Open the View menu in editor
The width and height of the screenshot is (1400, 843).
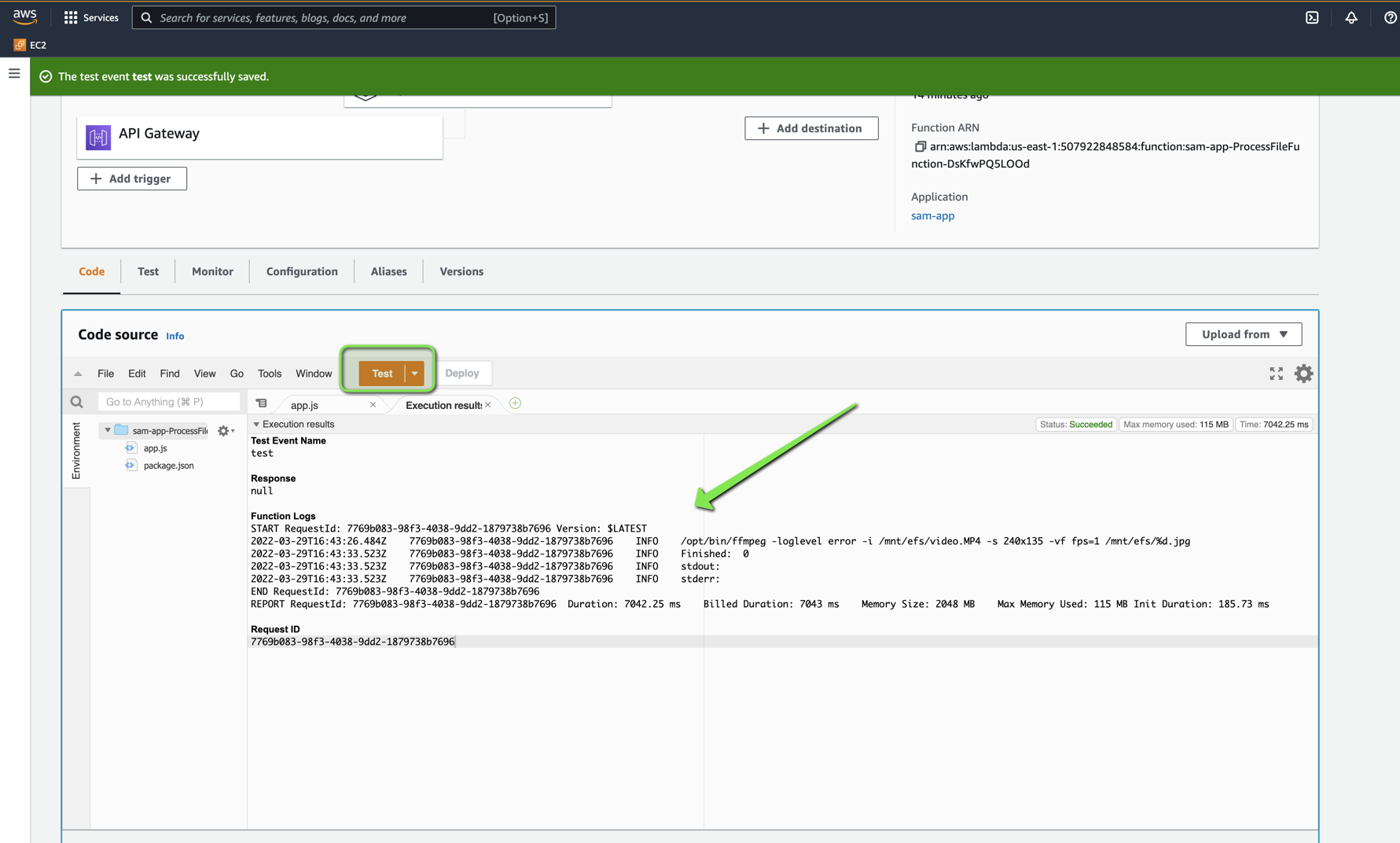pyautogui.click(x=204, y=374)
